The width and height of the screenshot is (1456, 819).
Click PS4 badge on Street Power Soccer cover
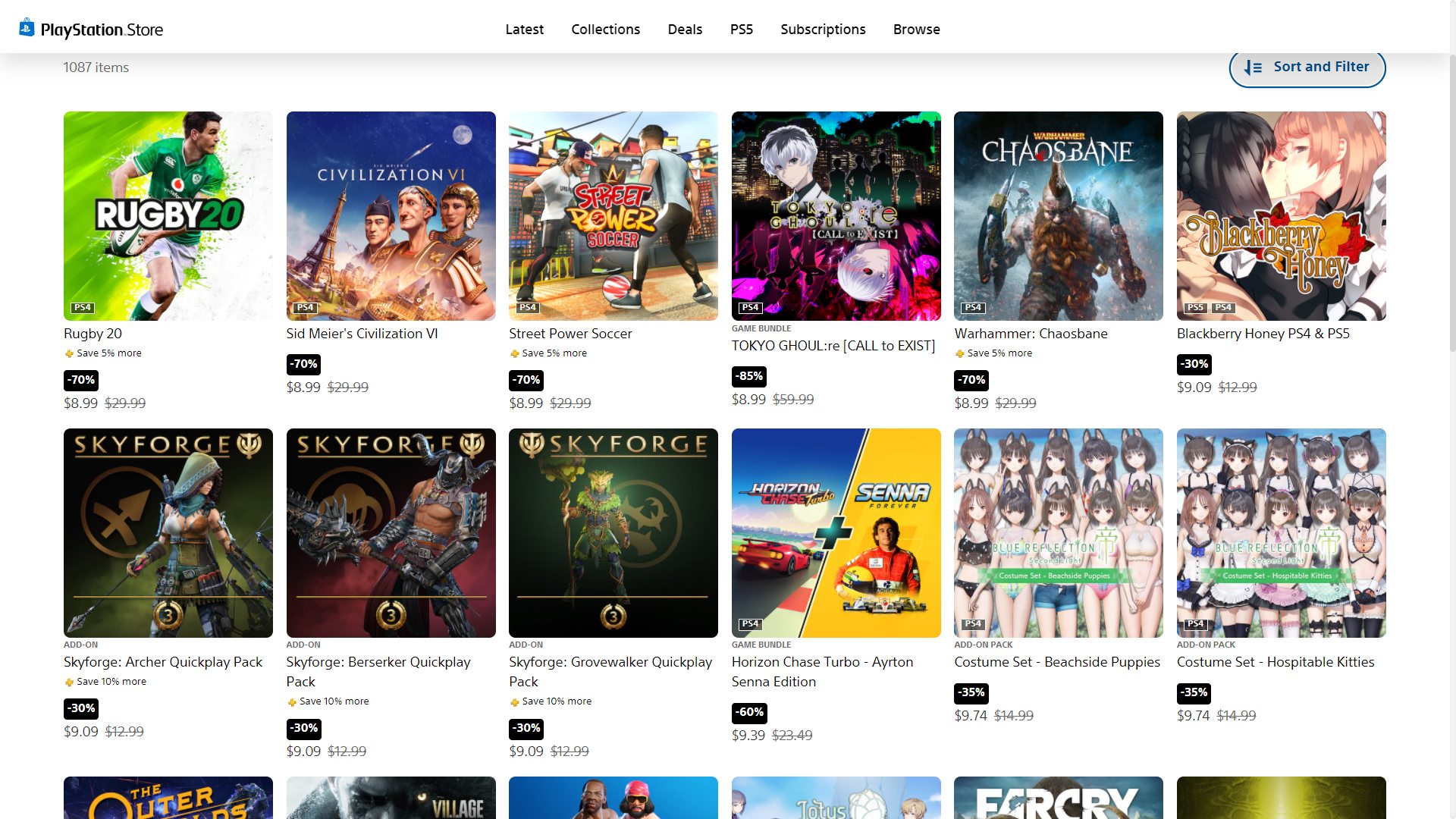[x=527, y=308]
